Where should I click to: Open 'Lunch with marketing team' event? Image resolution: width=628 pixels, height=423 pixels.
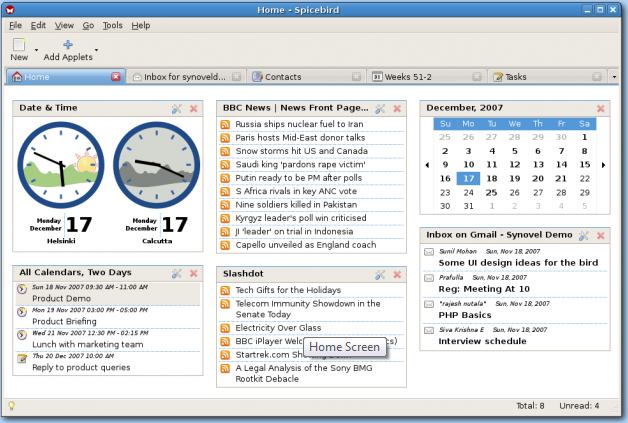click(108, 339)
